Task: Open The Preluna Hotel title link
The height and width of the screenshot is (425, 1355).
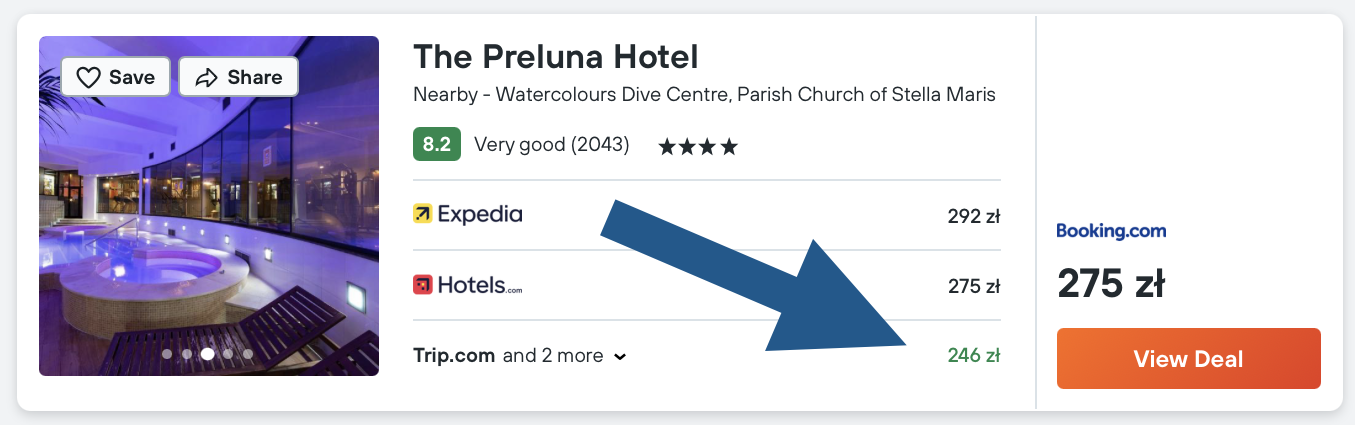Action: (x=555, y=56)
